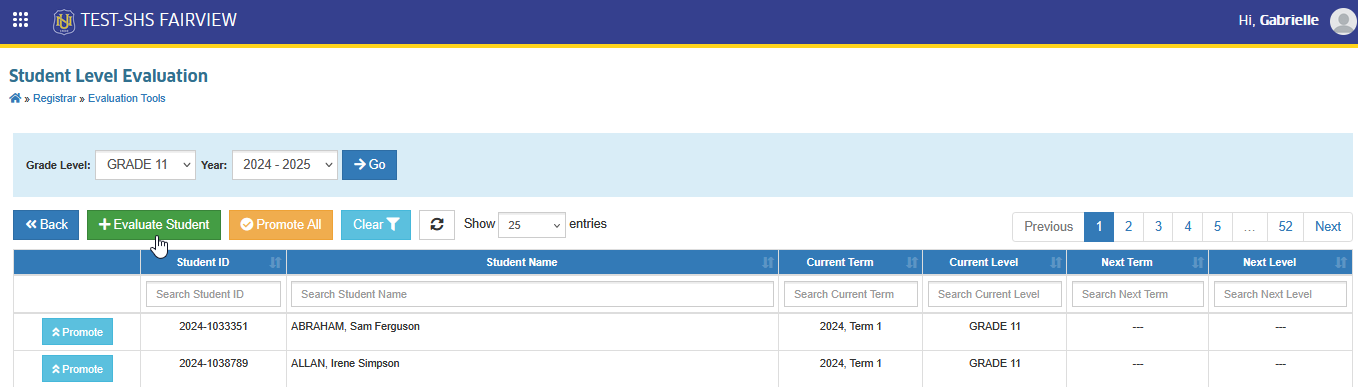Click the TEST-SHS FAIRVIEW title
The image size is (1358, 387).
[159, 20]
